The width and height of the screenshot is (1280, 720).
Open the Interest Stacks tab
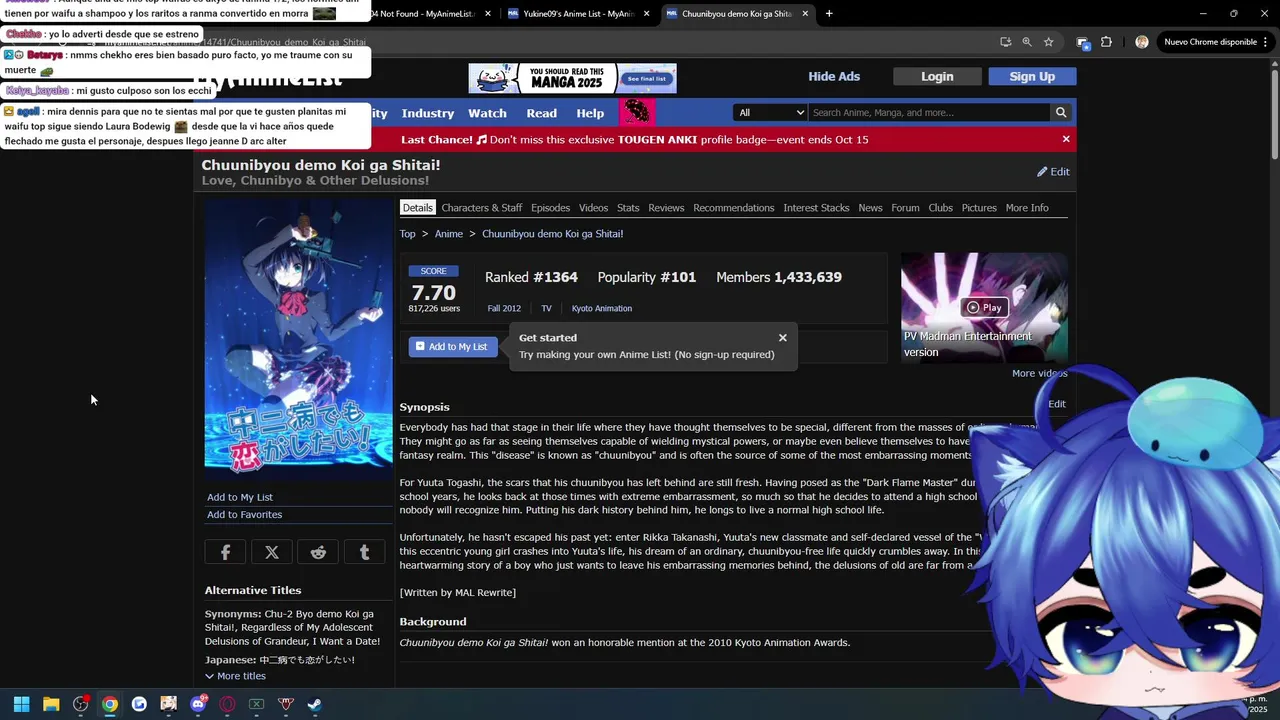(x=816, y=208)
